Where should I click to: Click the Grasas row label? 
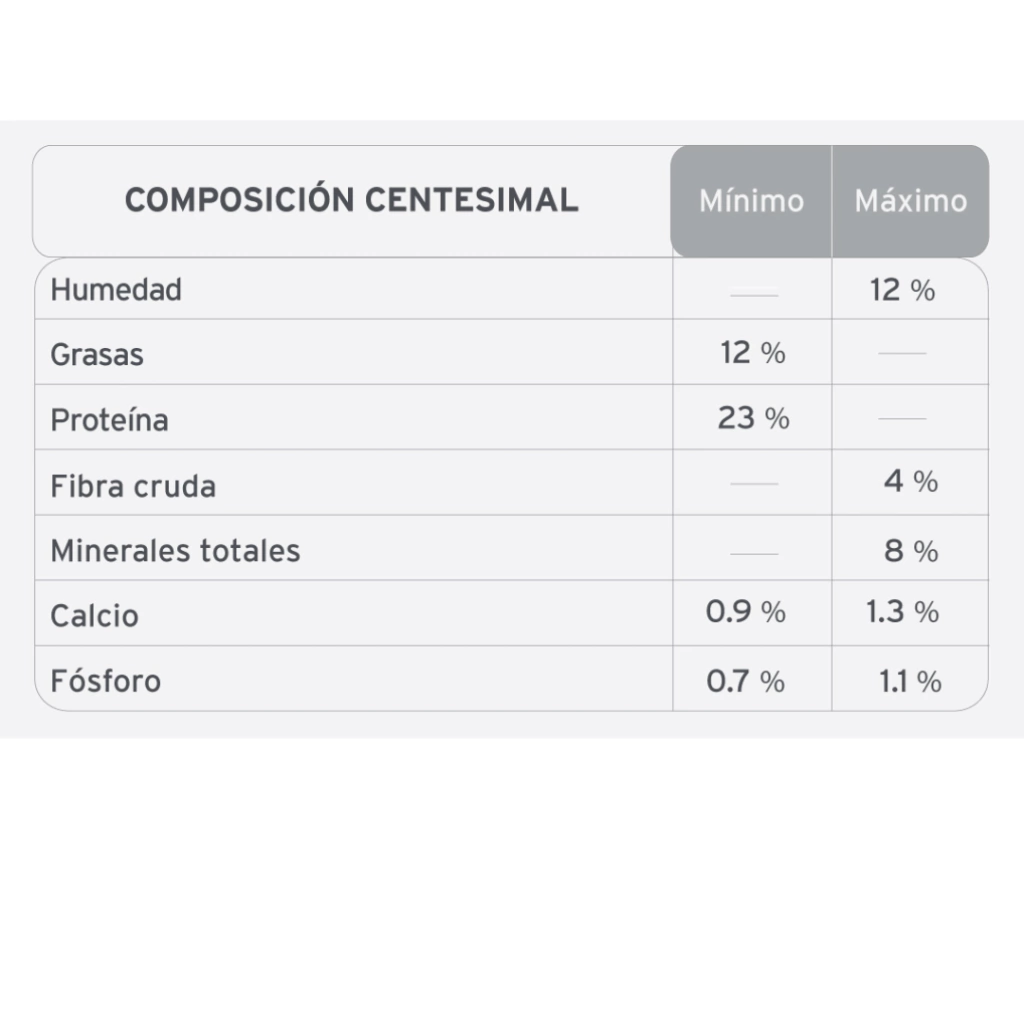97,355
